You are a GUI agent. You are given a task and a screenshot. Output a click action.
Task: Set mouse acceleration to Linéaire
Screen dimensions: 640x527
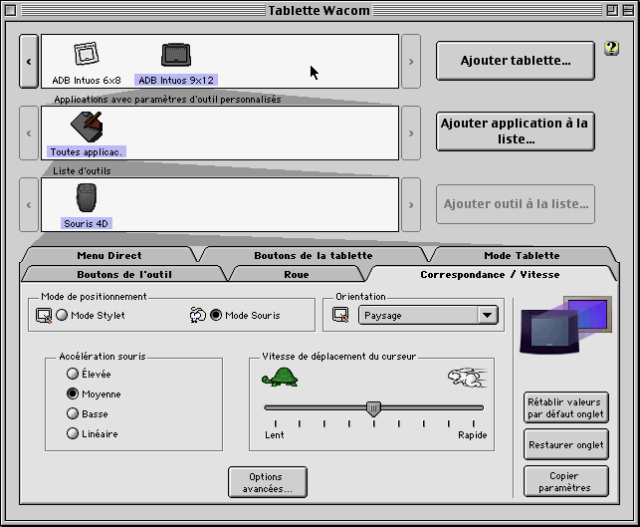[73, 434]
